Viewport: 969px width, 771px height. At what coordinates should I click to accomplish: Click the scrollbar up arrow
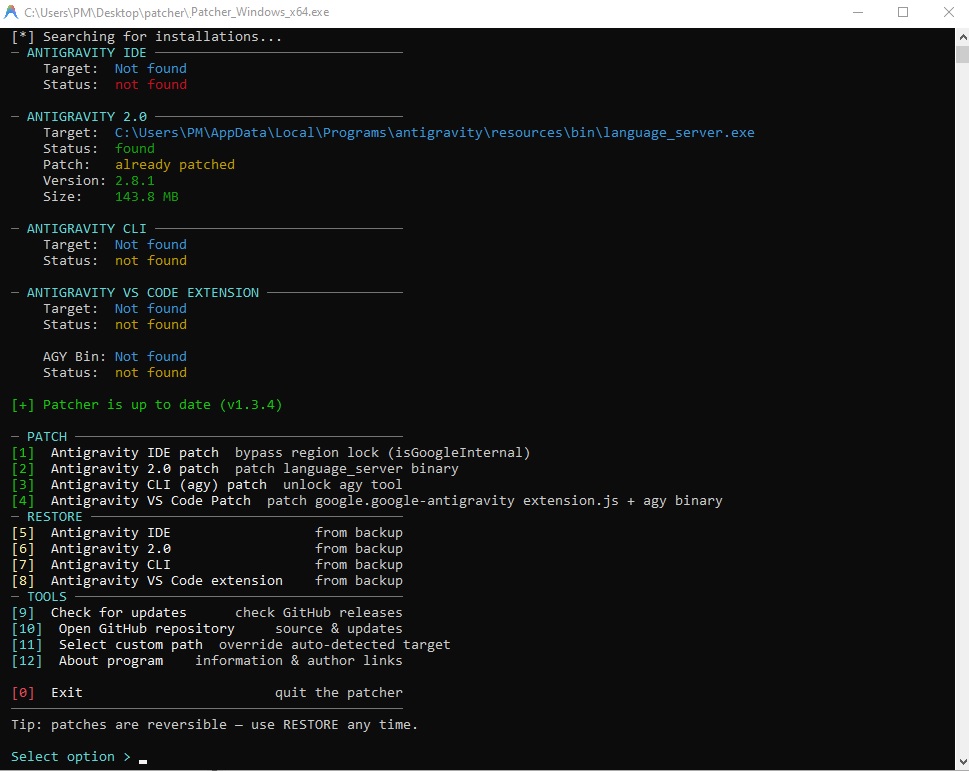tap(962, 36)
